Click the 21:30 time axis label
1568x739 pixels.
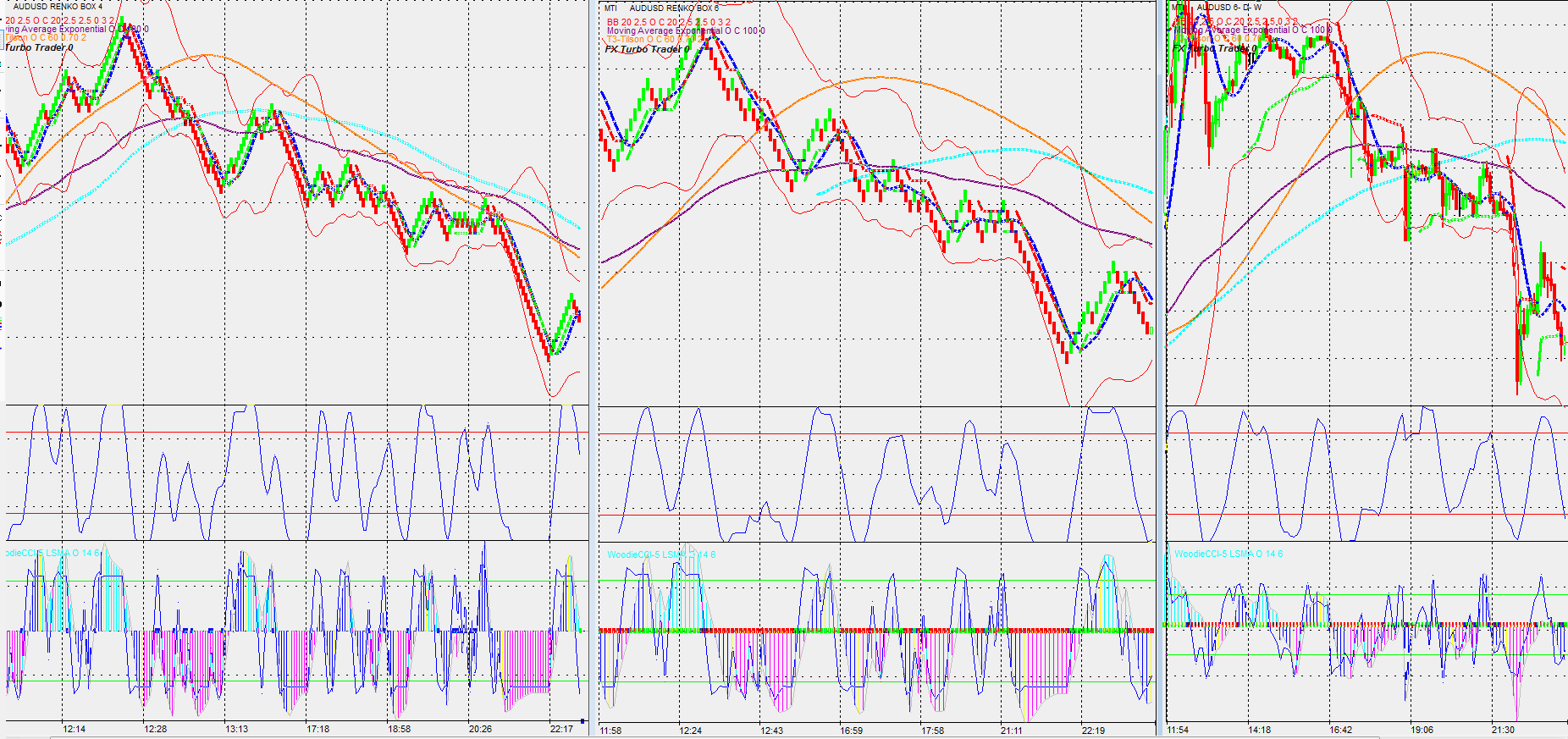(x=1503, y=730)
